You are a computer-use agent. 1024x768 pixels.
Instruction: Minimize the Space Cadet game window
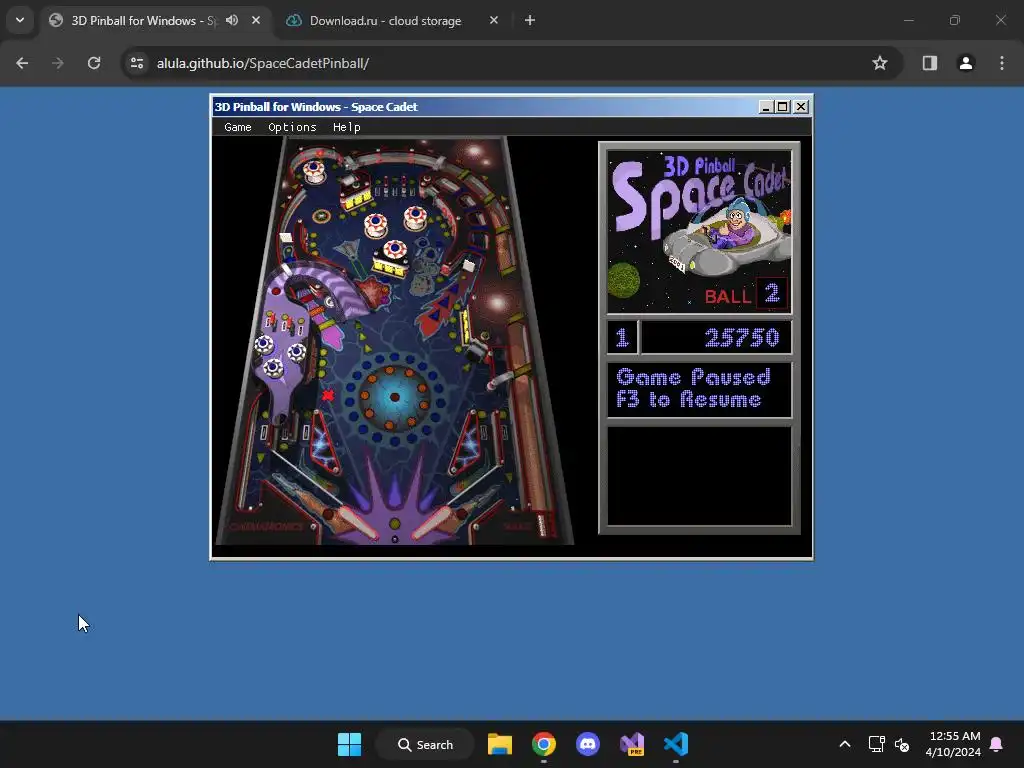pyautogui.click(x=766, y=107)
